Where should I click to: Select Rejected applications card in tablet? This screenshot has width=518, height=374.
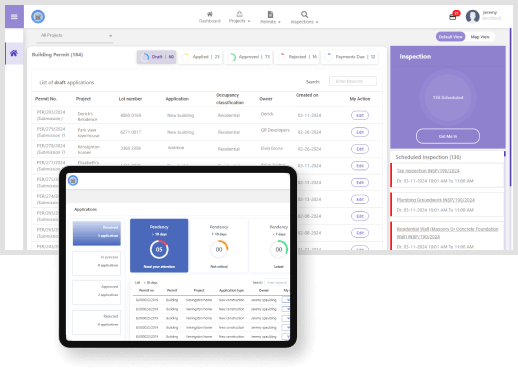pos(97,322)
